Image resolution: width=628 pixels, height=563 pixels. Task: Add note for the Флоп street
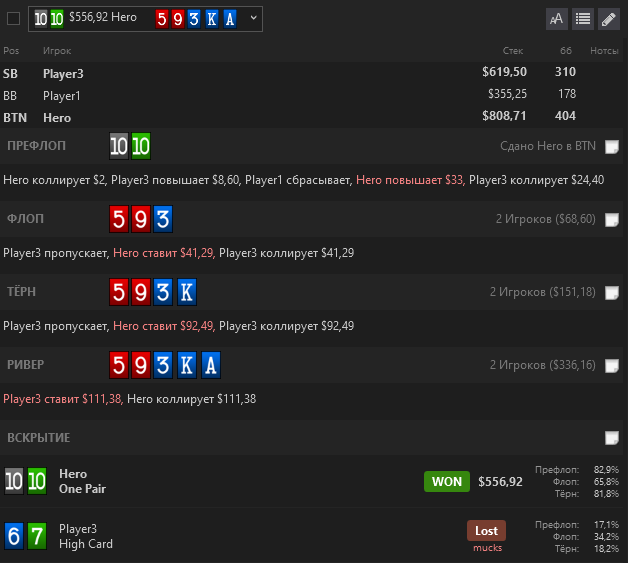pos(612,220)
